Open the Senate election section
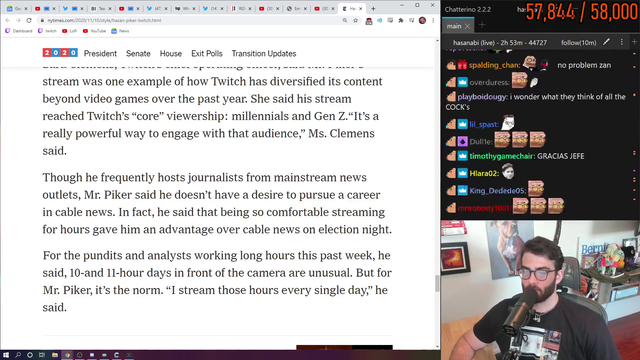Viewport: 640px width, 360px height. (x=138, y=53)
